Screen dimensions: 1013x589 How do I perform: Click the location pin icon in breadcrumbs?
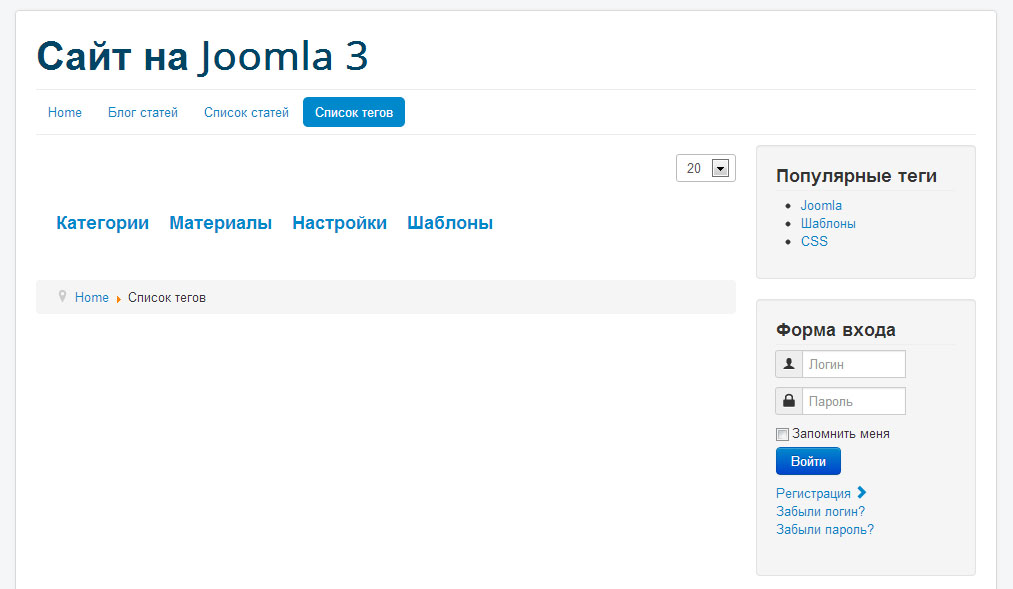(x=62, y=297)
